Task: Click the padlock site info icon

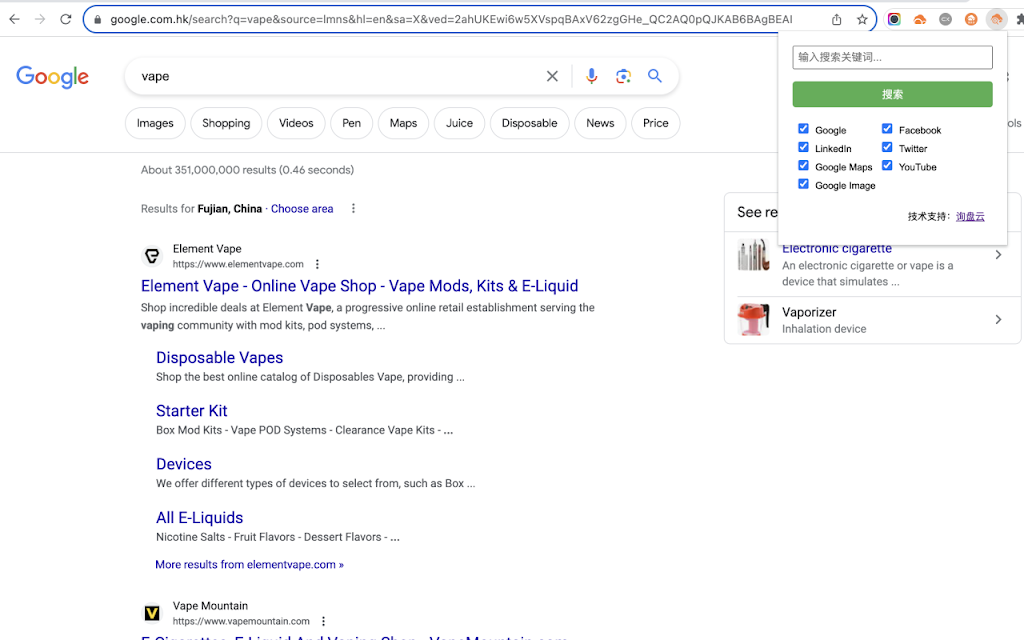Action: point(98,20)
